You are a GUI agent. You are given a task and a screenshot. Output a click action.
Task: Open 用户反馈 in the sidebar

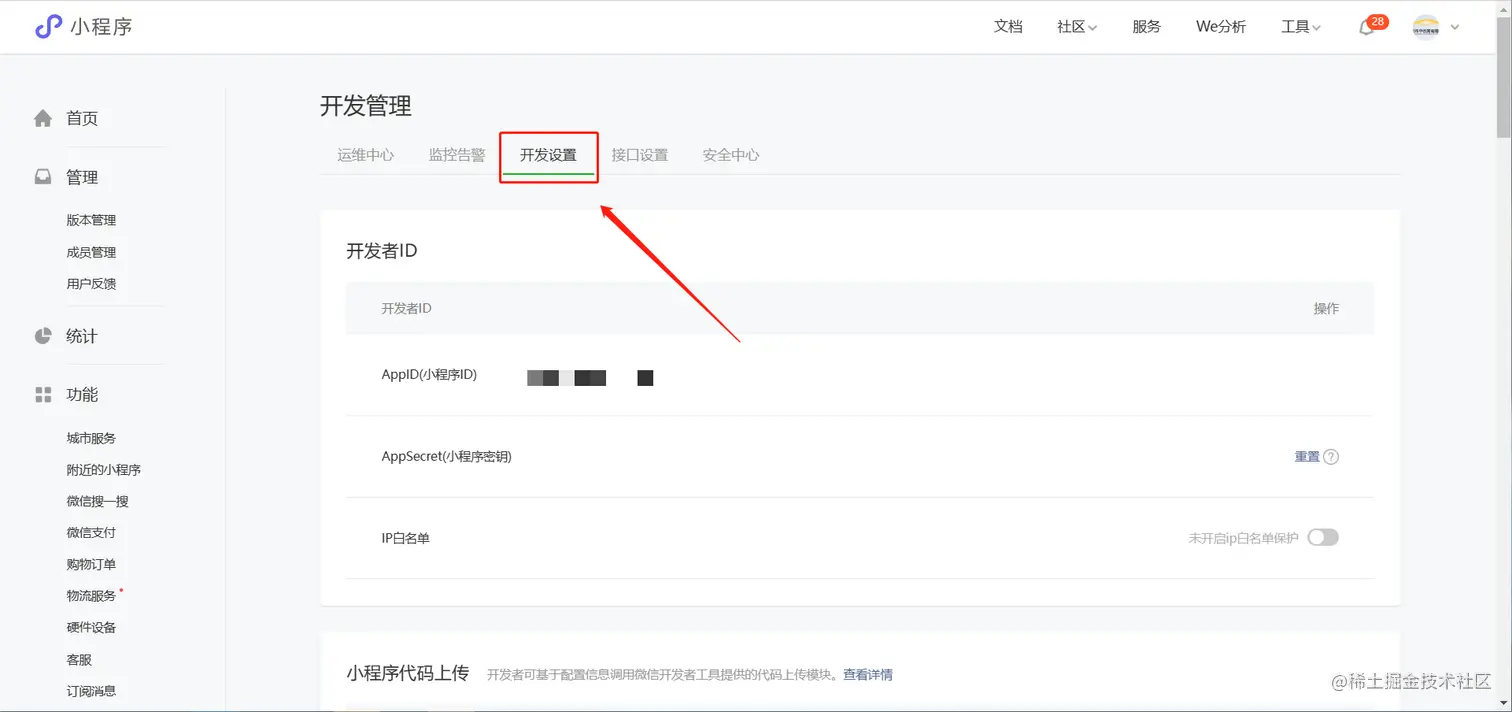click(x=91, y=284)
